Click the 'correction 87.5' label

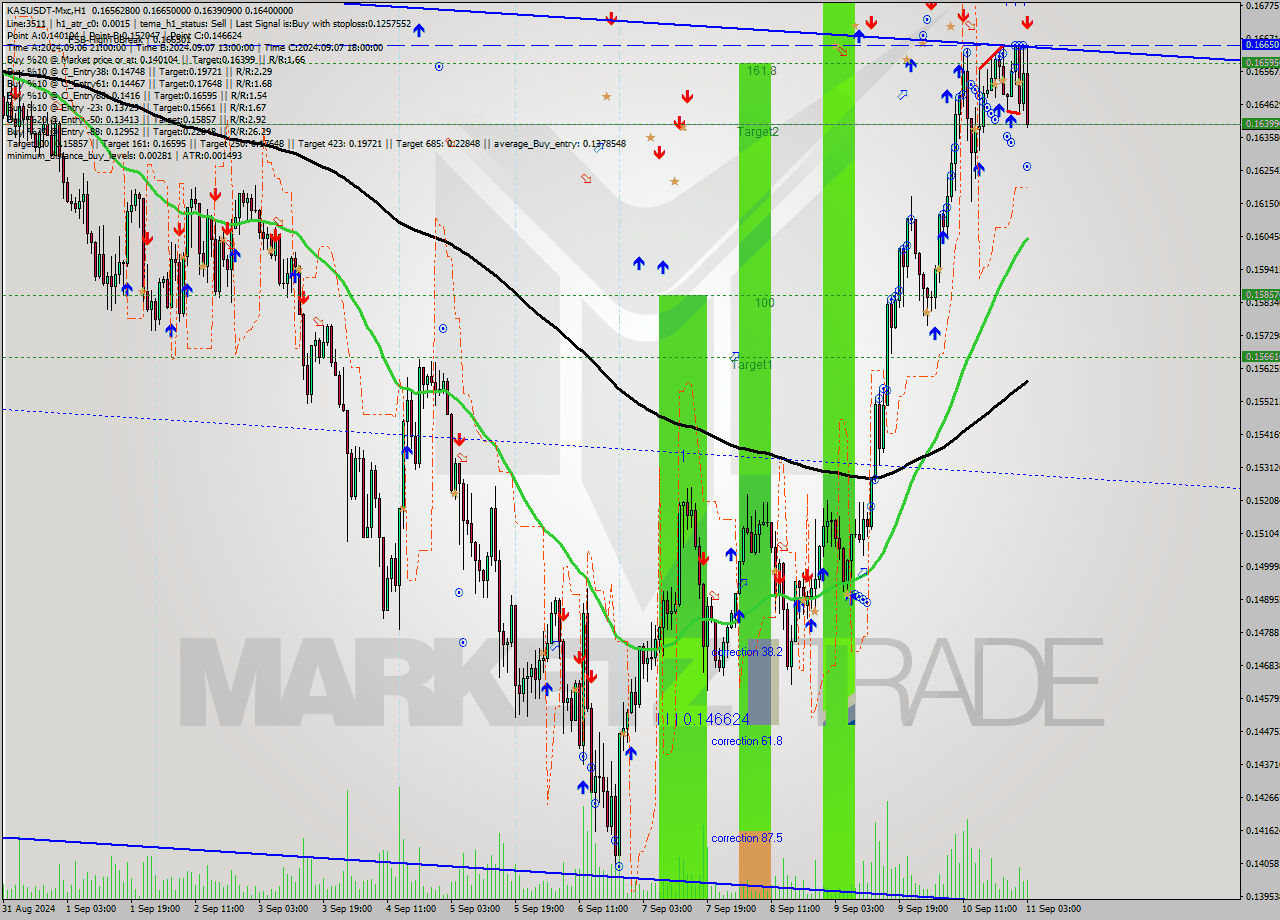746,838
